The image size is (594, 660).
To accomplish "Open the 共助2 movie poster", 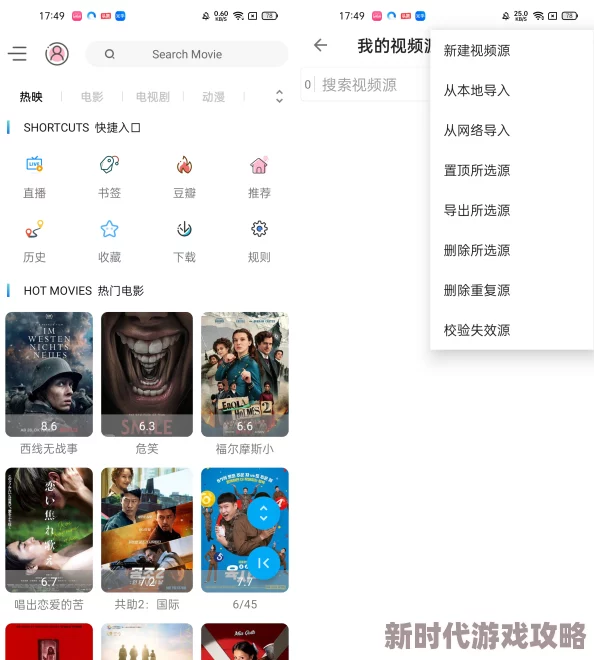I will click(x=147, y=530).
